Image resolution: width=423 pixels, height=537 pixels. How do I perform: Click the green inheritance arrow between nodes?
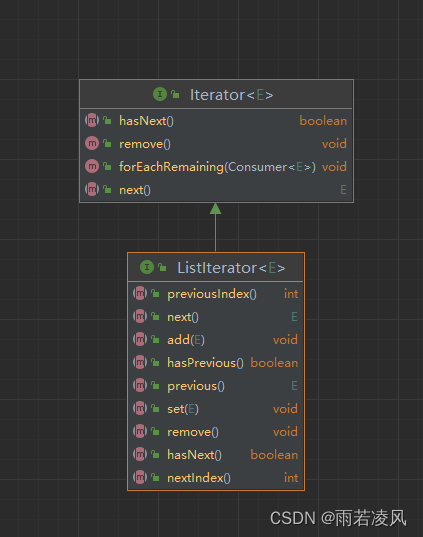click(x=215, y=227)
